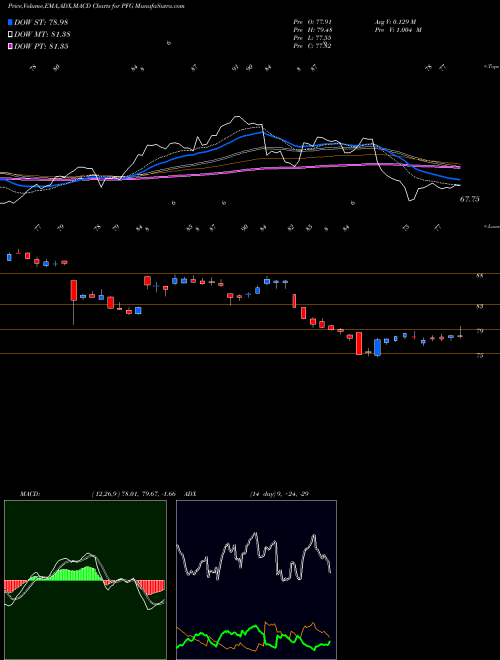Click the Pre O: 77.91 value
Image resolution: width=500 pixels, height=660 pixels.
coord(313,22)
